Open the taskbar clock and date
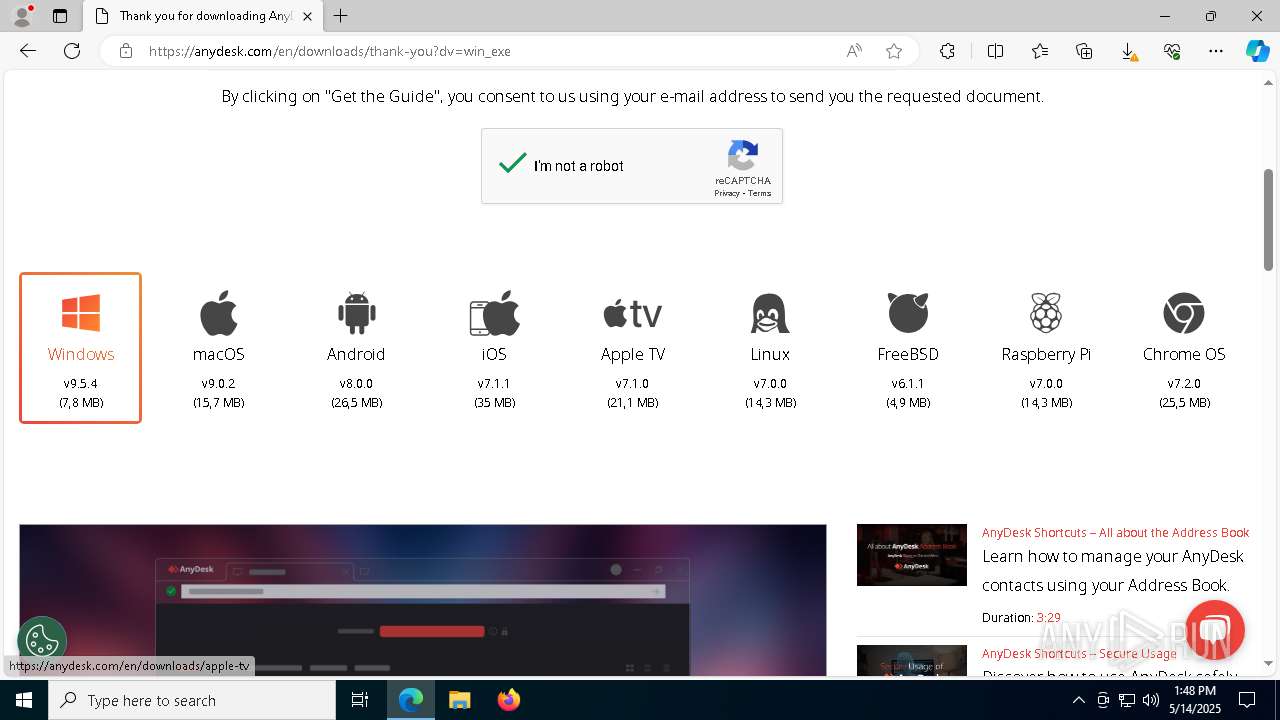1280x720 pixels. 1195,700
